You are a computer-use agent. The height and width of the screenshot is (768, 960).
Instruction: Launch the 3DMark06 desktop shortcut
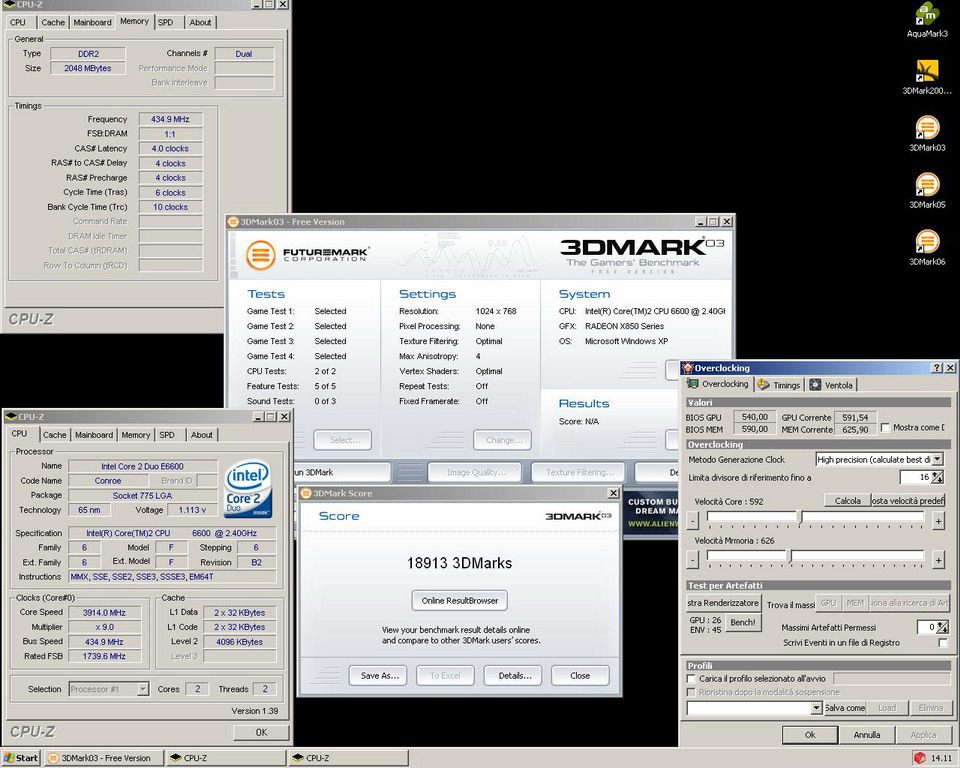coord(927,247)
